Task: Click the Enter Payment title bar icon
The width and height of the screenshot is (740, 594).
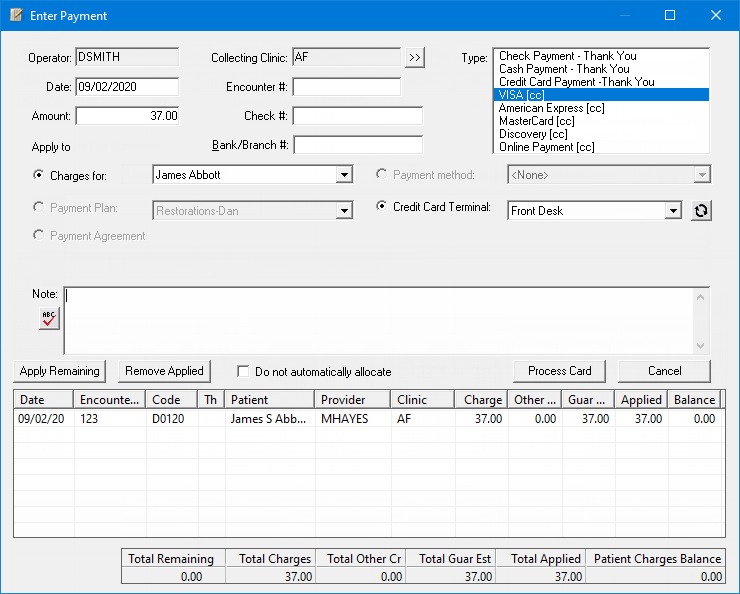Action: [x=16, y=16]
